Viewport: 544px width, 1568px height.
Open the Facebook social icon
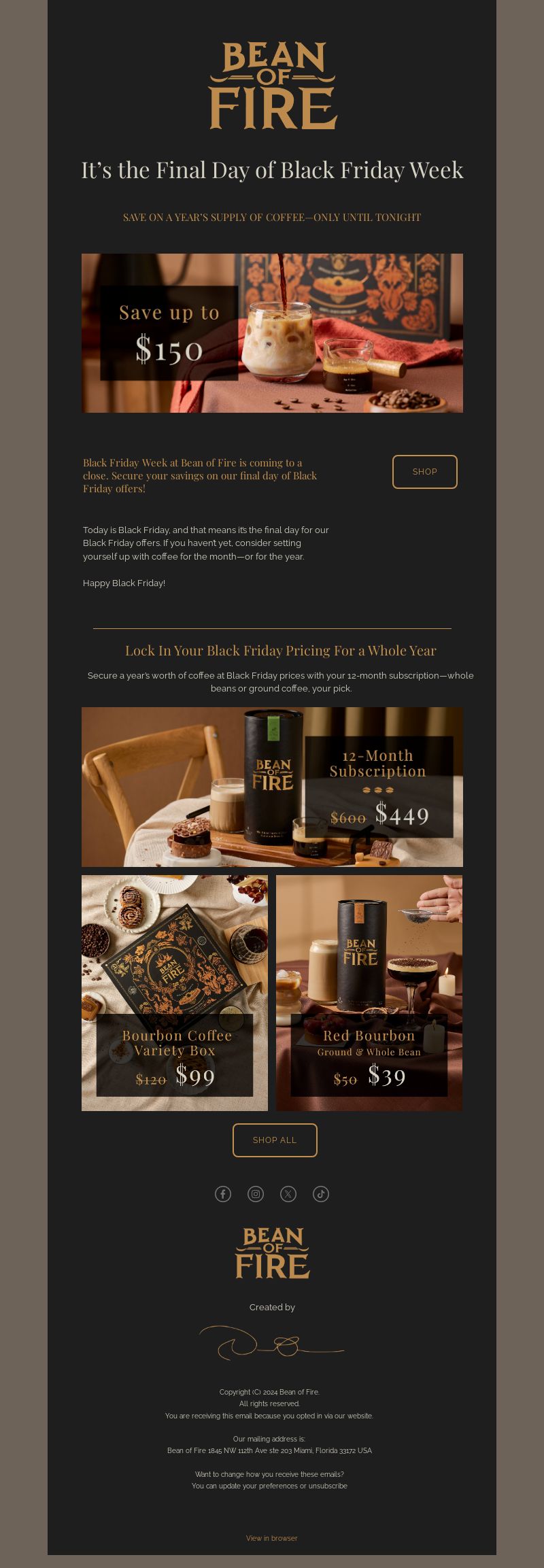(223, 1193)
